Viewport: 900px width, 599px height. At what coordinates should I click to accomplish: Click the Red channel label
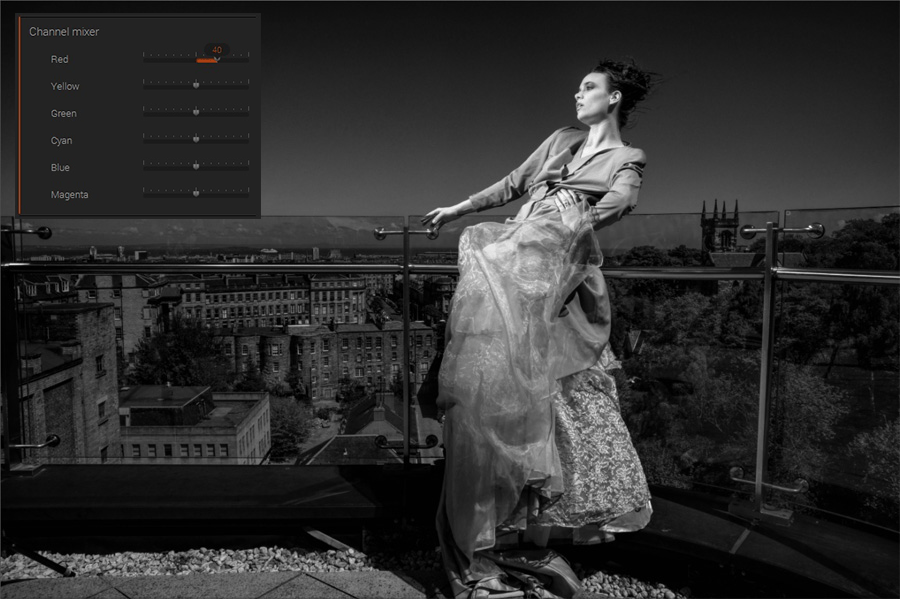pyautogui.click(x=59, y=59)
